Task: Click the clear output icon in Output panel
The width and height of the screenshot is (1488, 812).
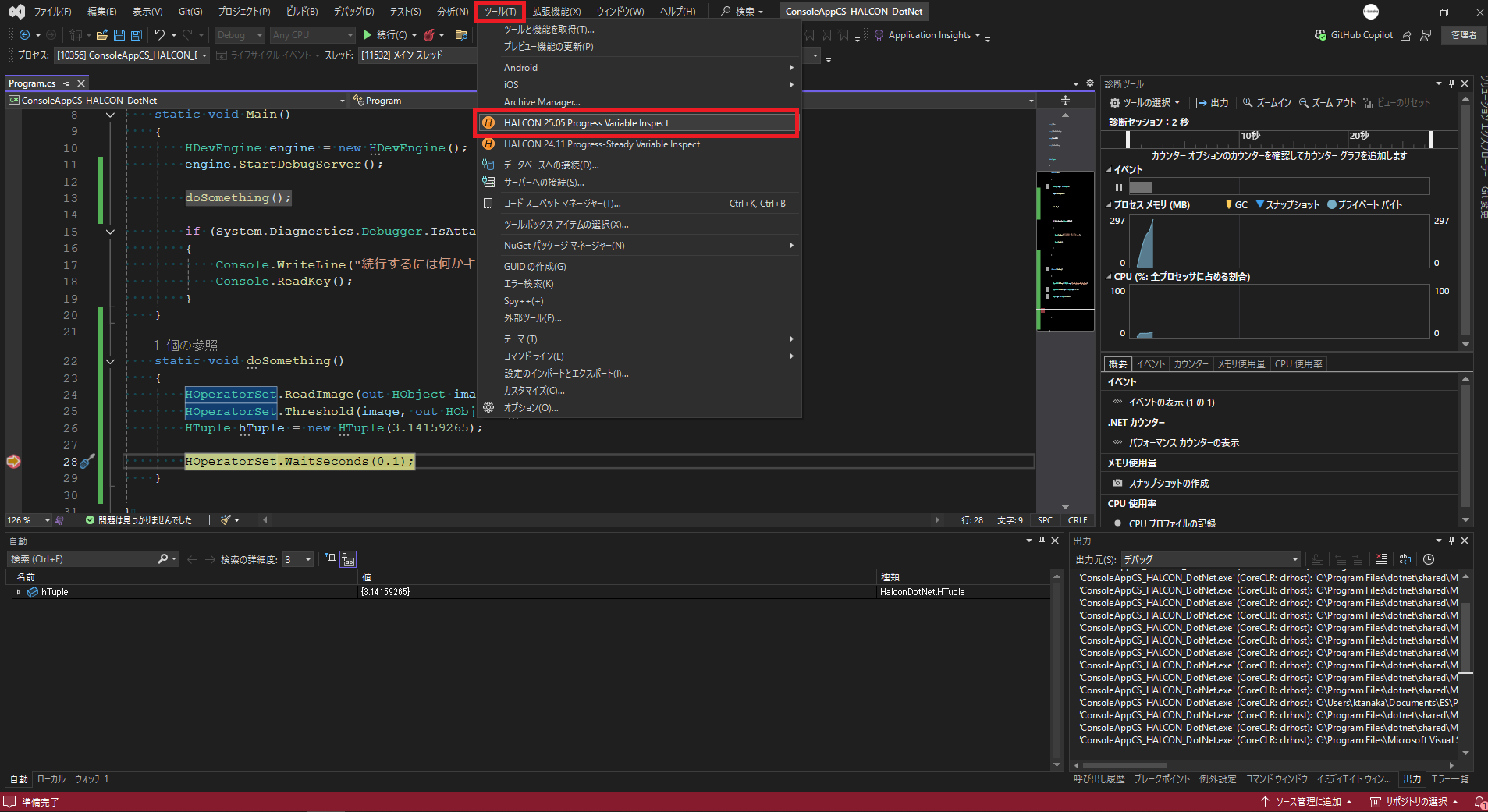Action: (1382, 559)
